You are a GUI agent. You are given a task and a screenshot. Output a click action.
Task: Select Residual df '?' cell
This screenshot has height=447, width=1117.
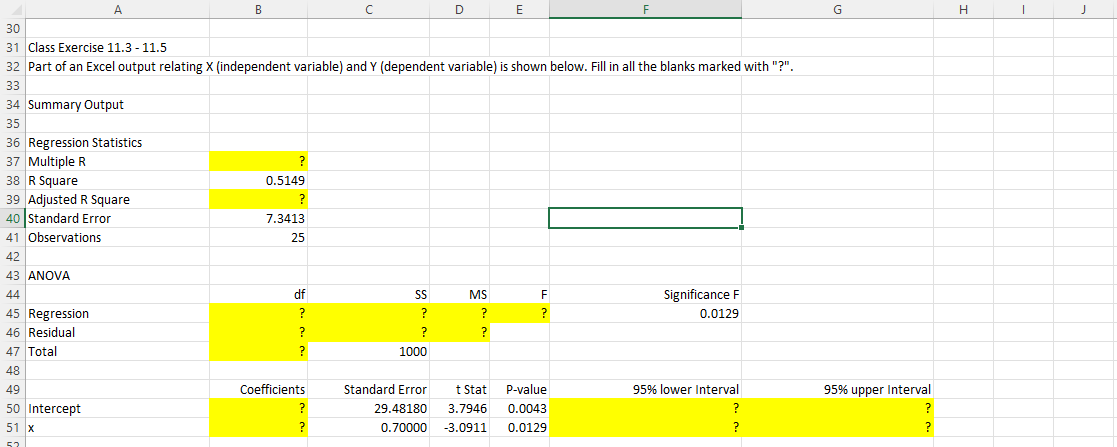coord(259,332)
